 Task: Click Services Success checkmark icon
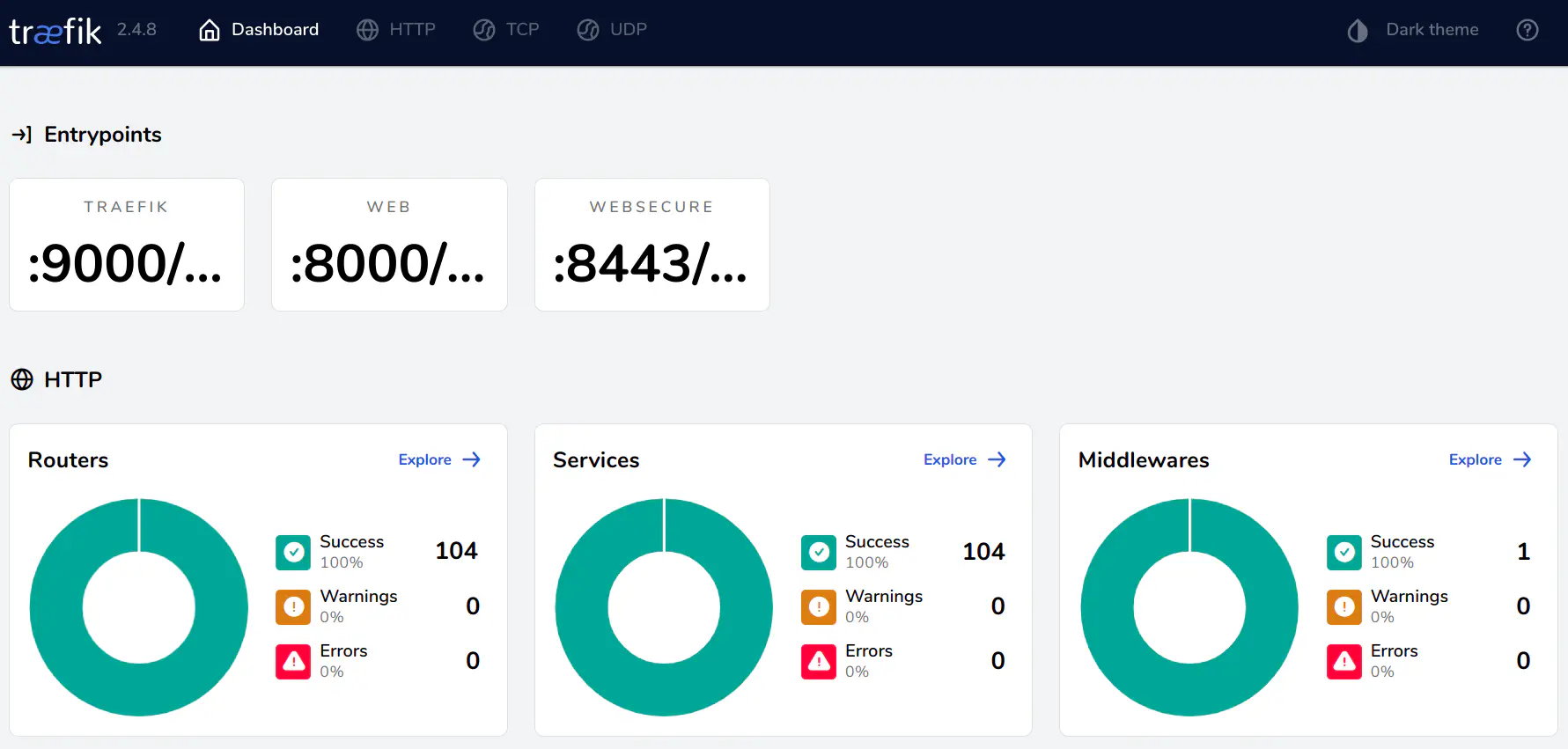pos(819,552)
